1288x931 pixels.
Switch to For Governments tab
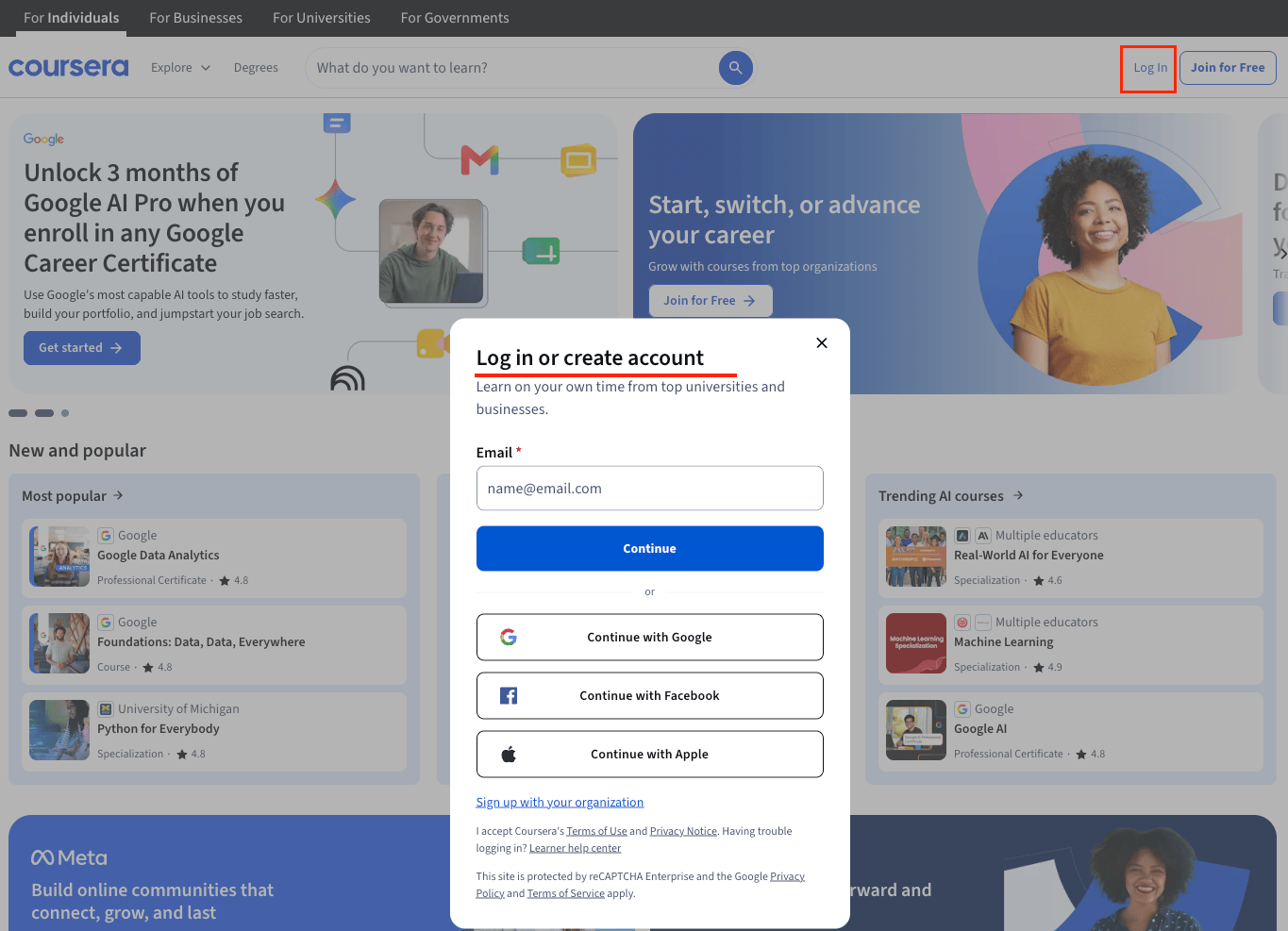(x=455, y=18)
